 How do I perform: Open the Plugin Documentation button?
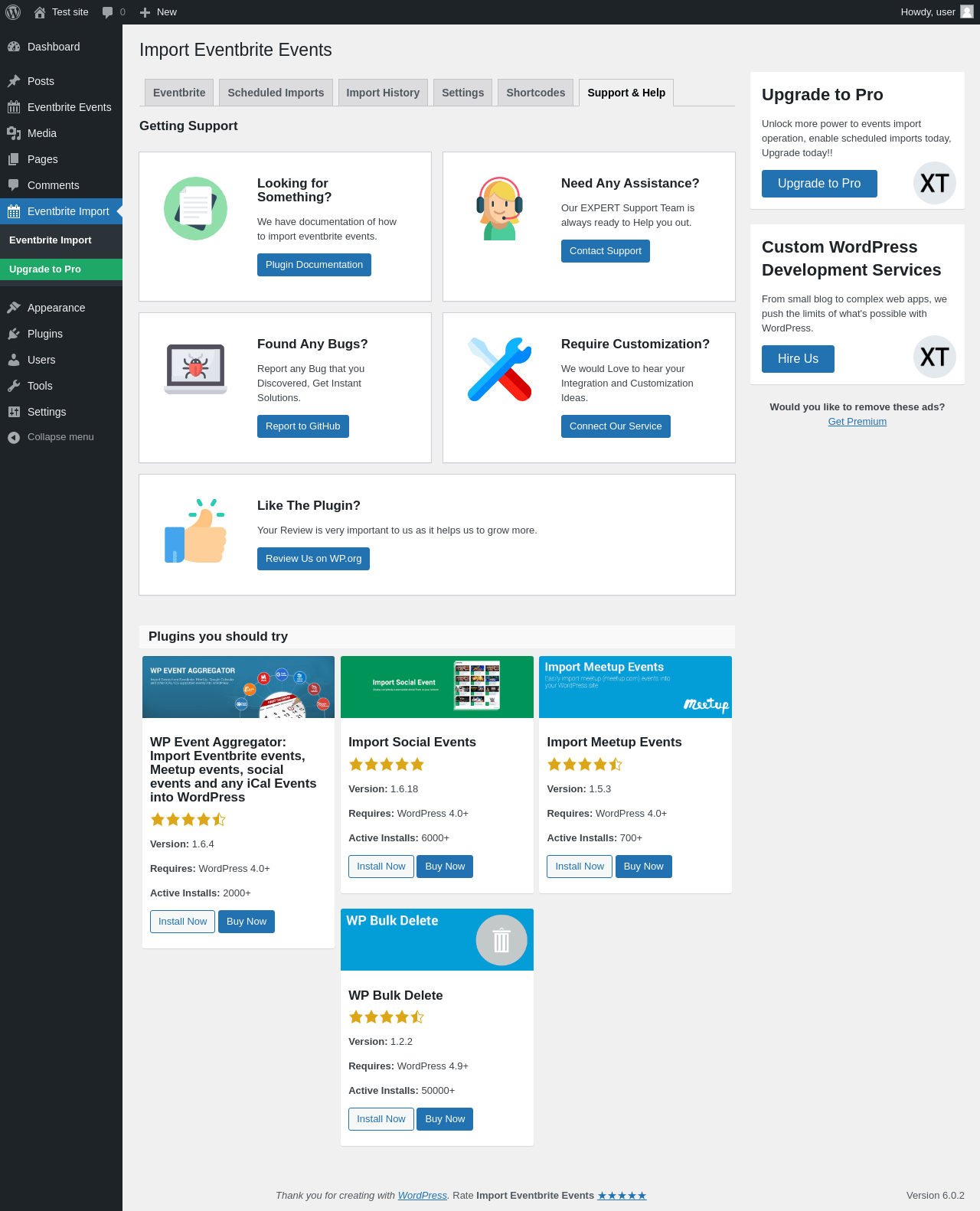coord(314,265)
